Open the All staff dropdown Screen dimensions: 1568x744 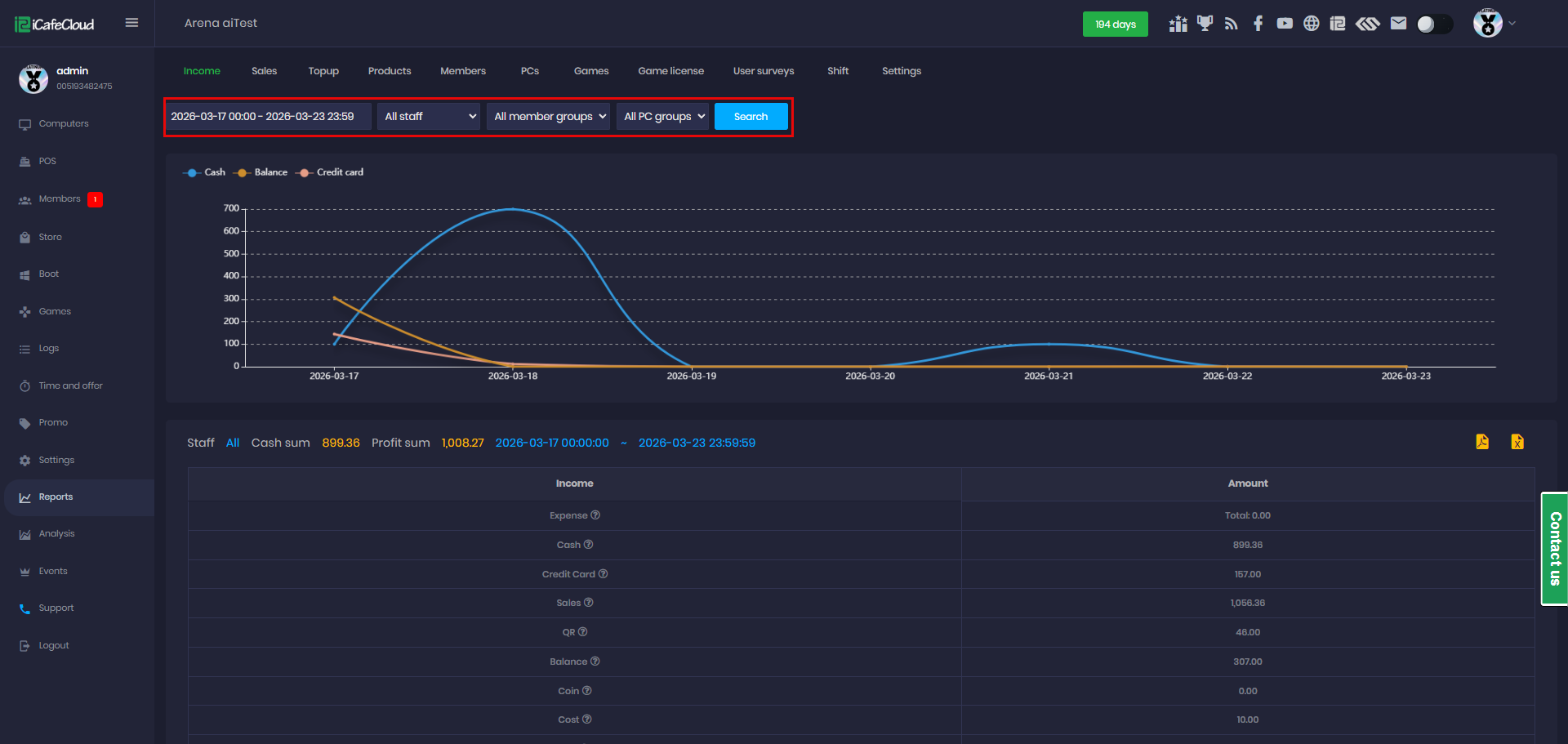coord(430,117)
